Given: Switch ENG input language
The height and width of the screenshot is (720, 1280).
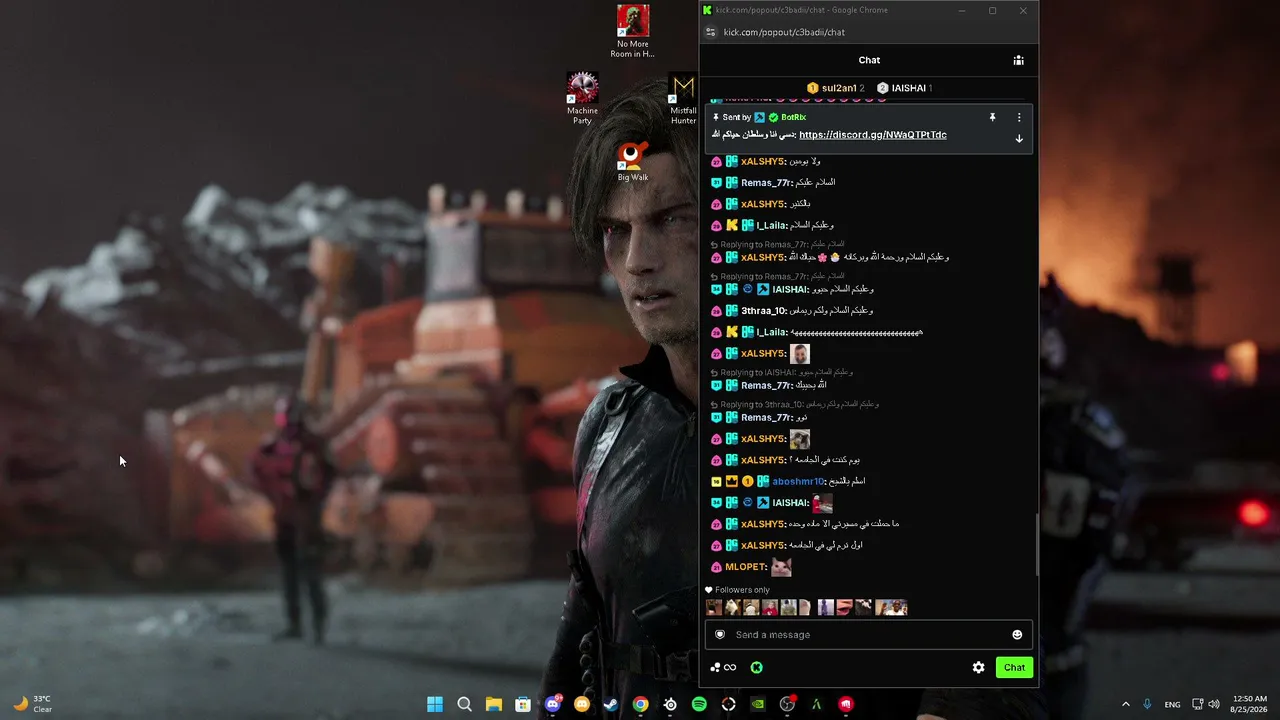Looking at the screenshot, I should (1172, 704).
